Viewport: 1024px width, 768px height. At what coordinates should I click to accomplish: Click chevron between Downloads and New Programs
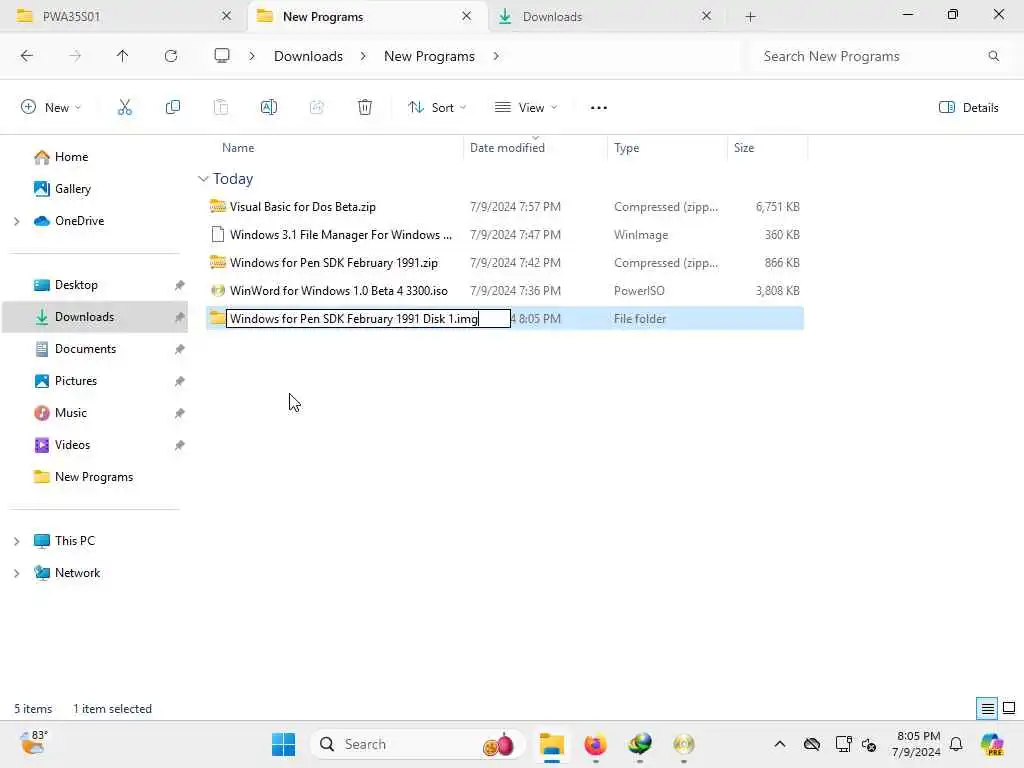(x=363, y=56)
